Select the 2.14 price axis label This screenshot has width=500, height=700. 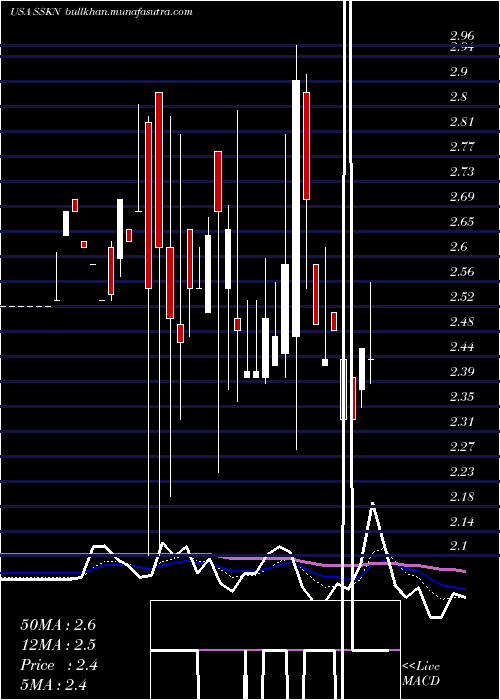pyautogui.click(x=461, y=521)
